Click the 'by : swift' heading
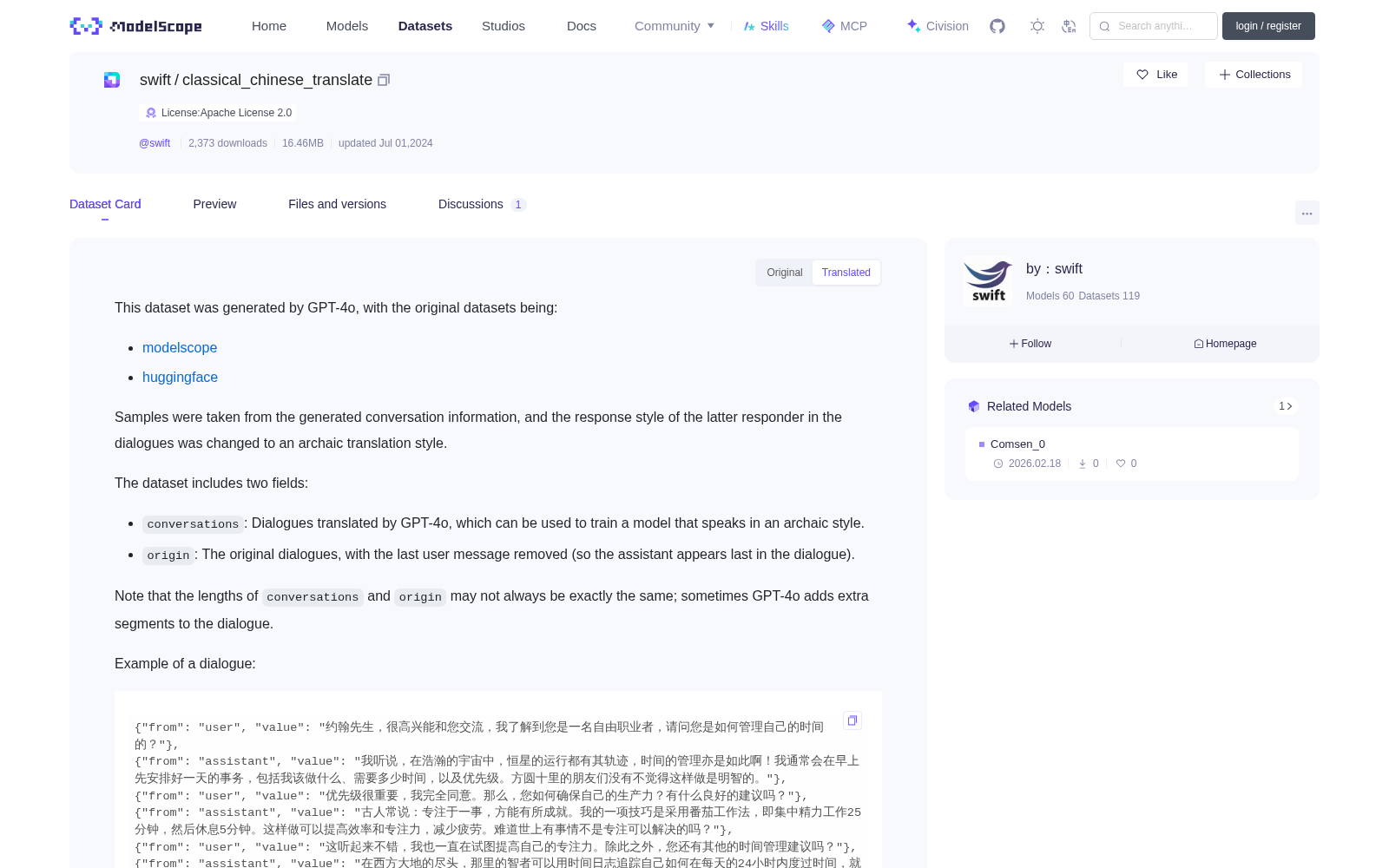 pyautogui.click(x=1054, y=269)
